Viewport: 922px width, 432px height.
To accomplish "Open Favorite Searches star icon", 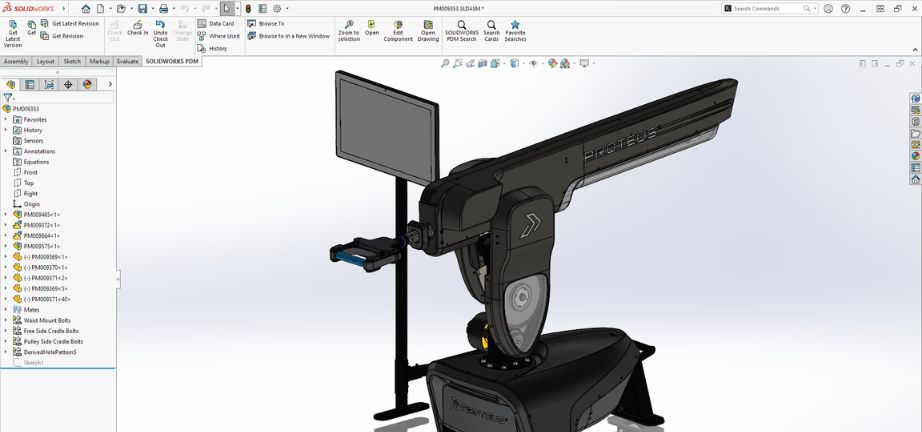I will 515,31.
